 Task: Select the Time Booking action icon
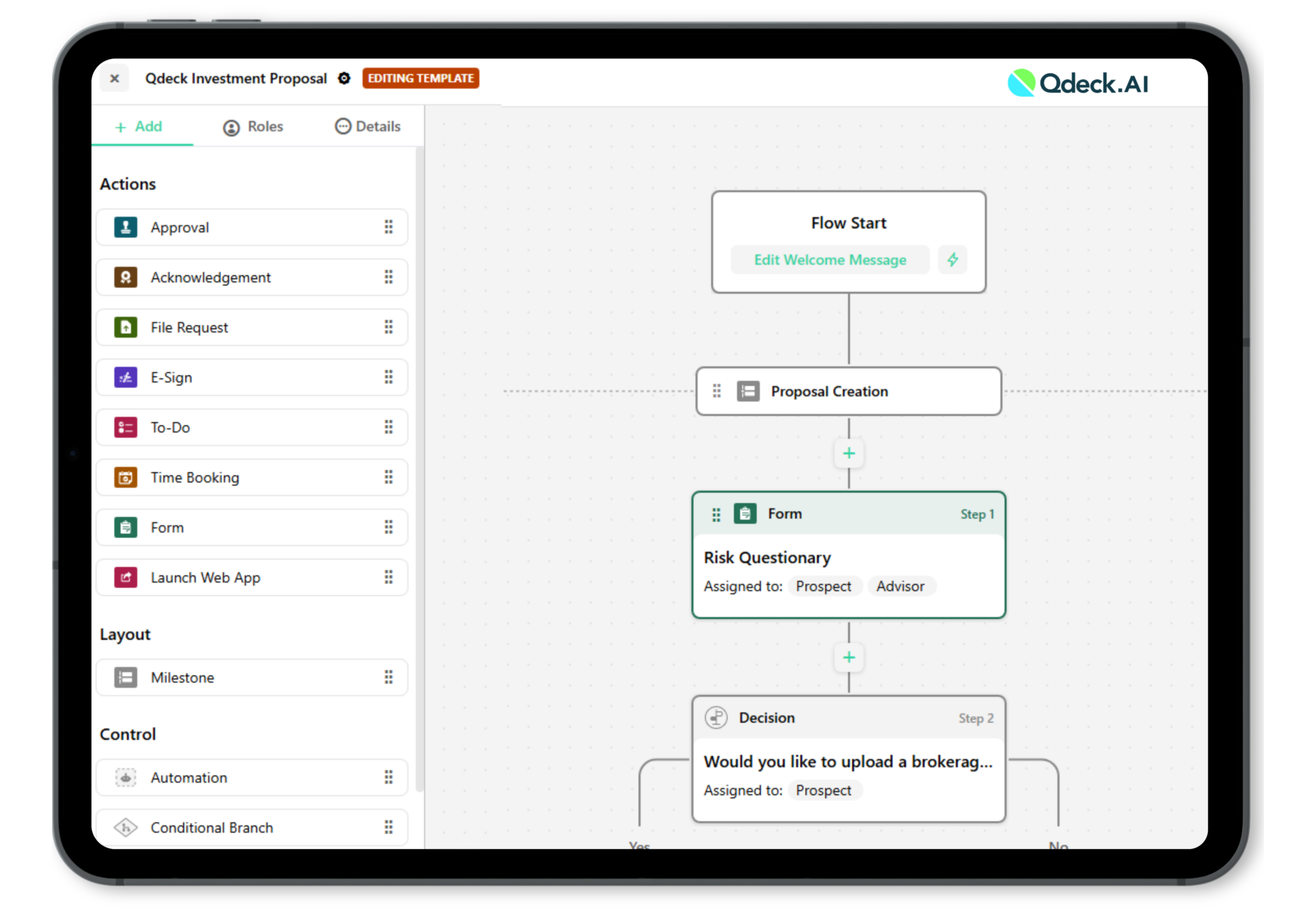click(125, 478)
